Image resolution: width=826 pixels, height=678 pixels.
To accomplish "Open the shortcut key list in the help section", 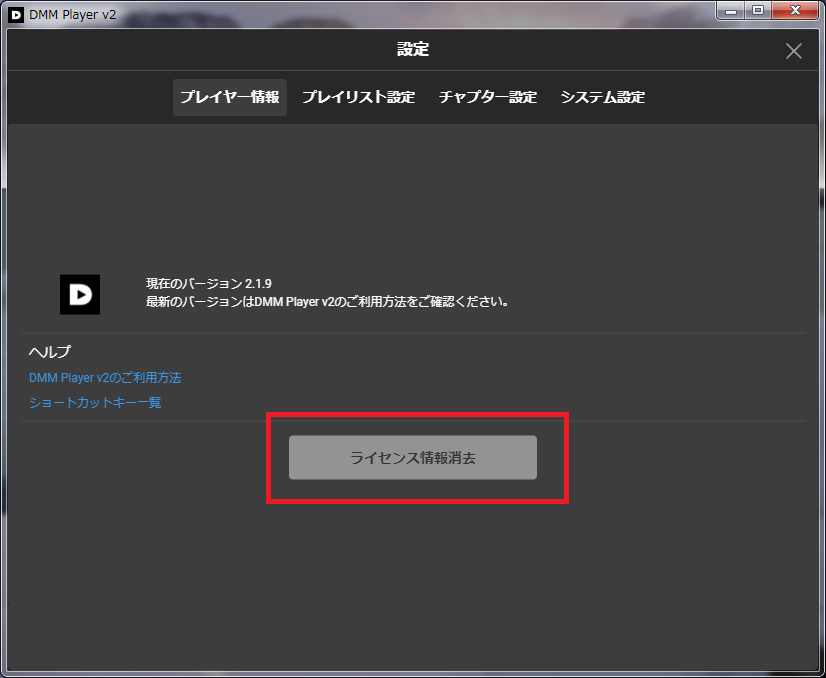I will coord(94,402).
